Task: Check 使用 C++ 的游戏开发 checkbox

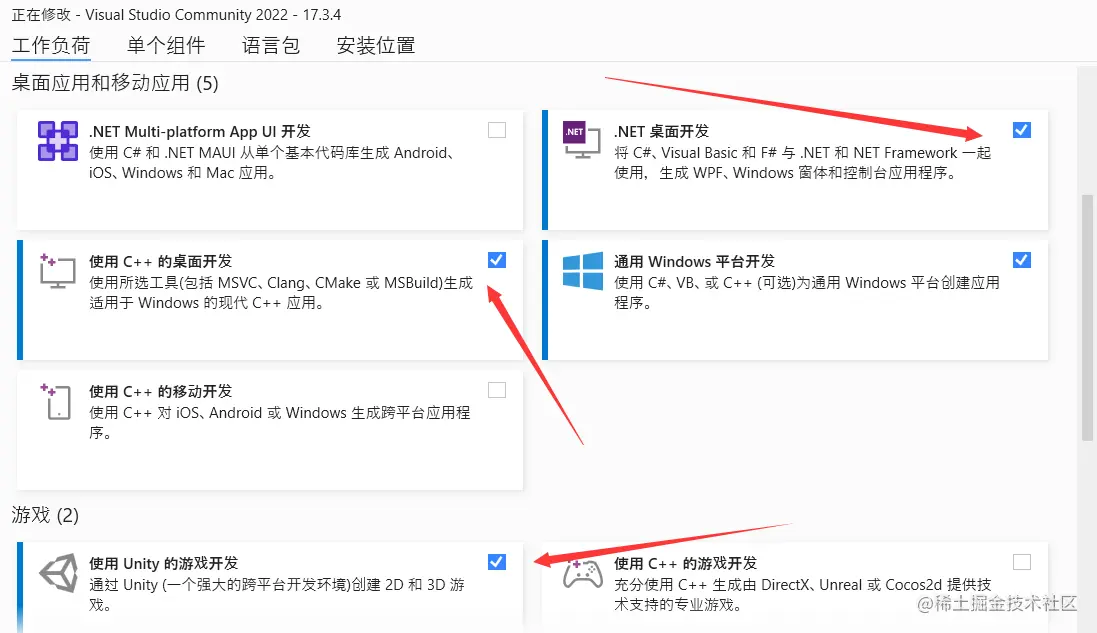Action: tap(1021, 562)
